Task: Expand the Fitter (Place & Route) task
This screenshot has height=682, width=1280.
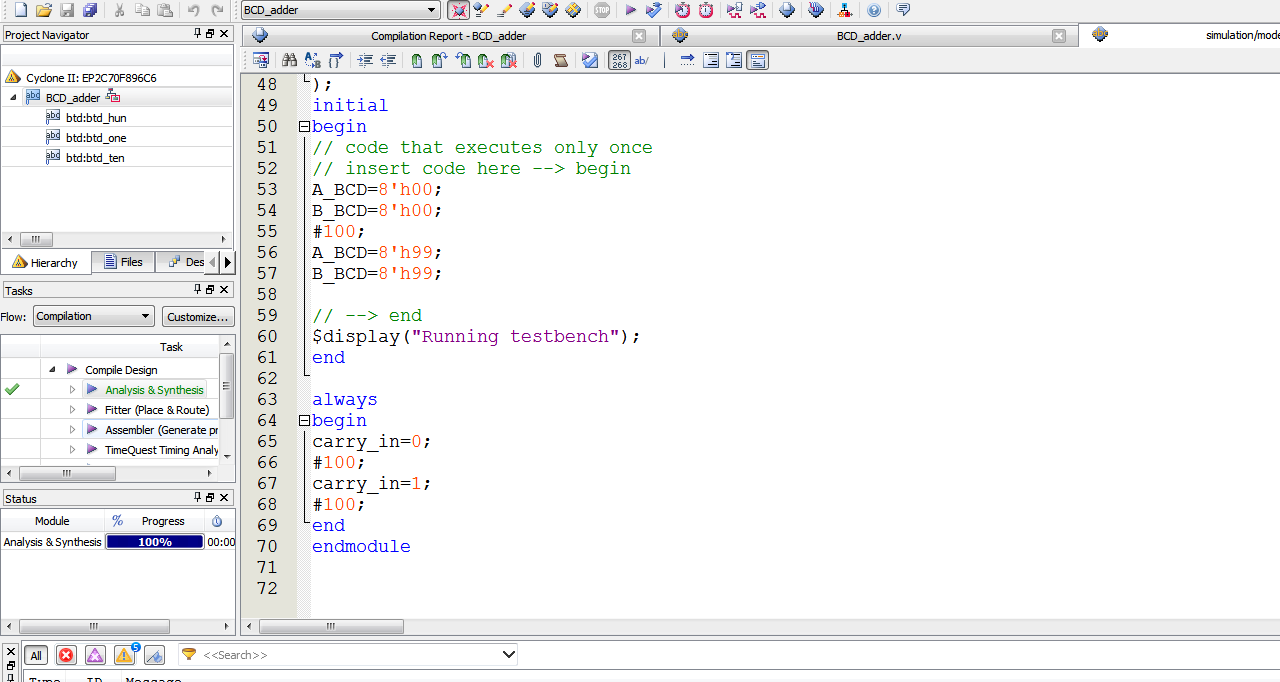Action: (72, 410)
